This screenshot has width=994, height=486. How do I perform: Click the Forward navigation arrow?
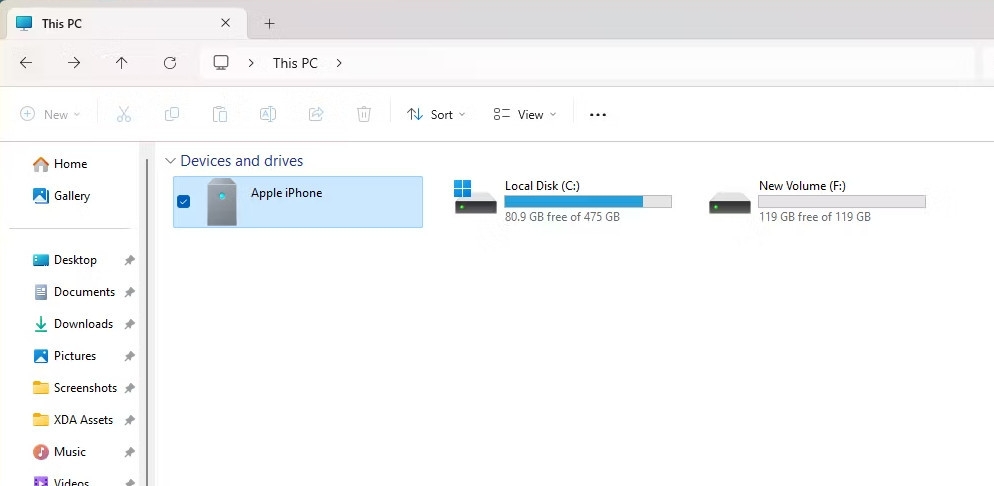74,63
